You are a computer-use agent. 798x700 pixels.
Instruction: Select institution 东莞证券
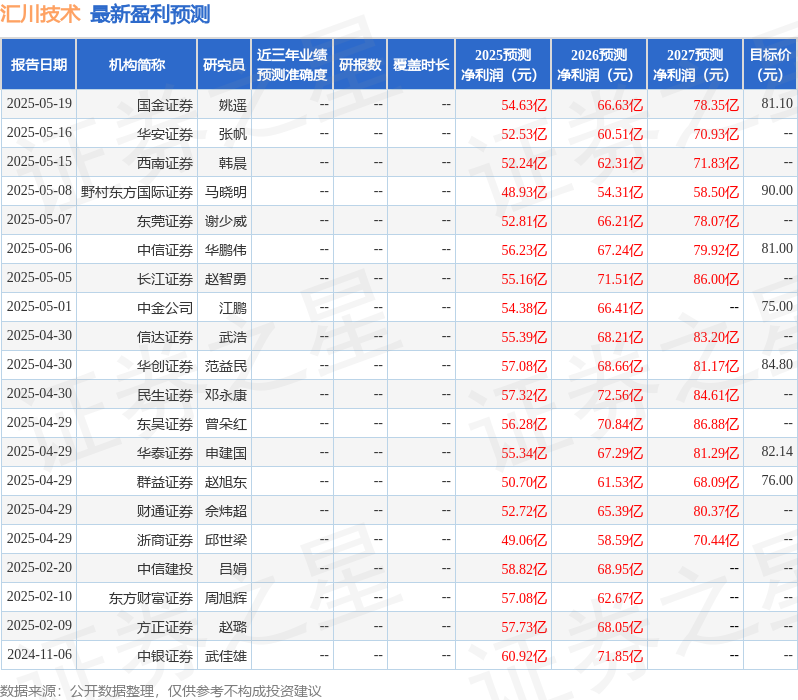(x=165, y=221)
